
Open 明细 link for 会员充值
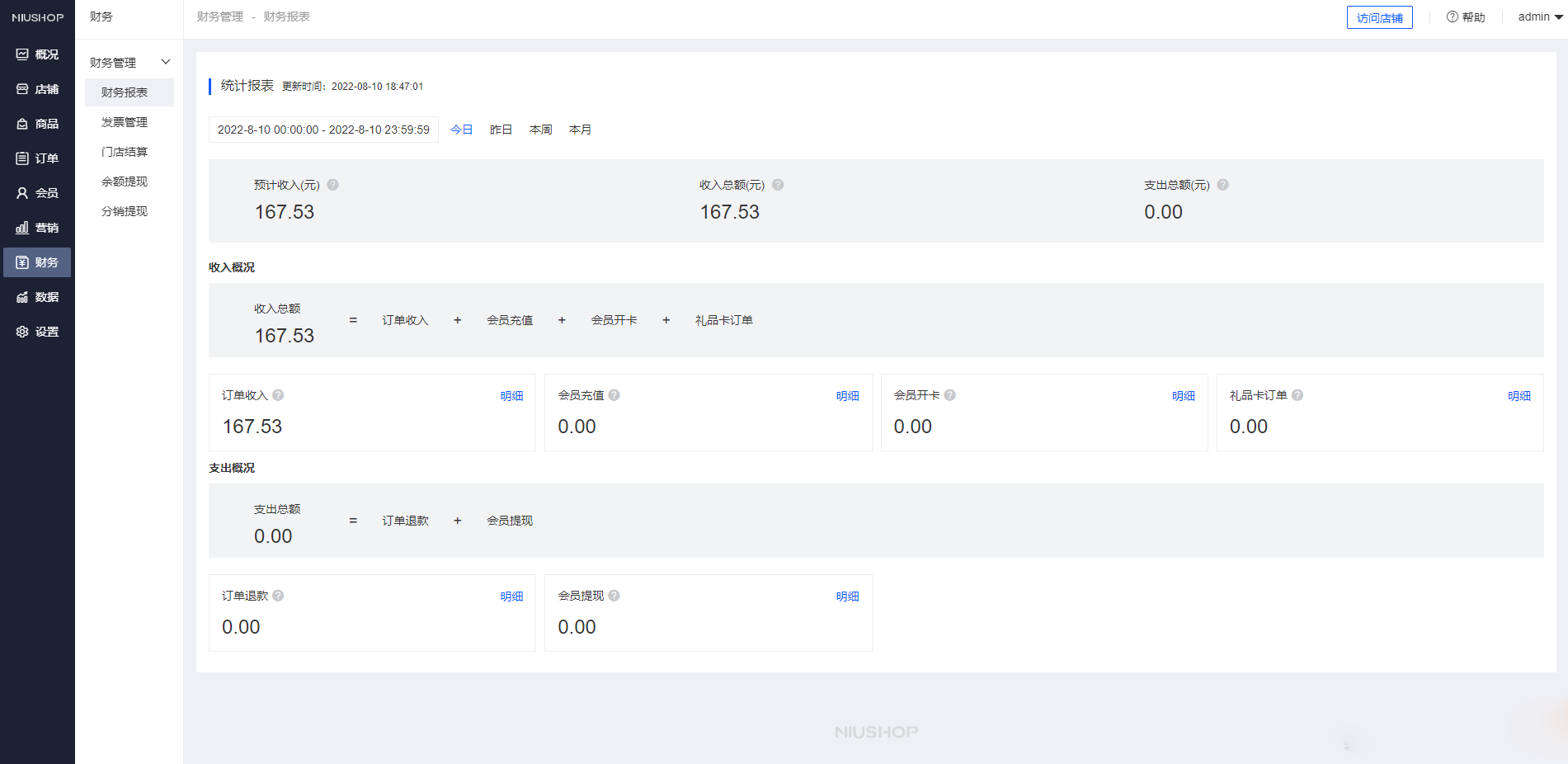[x=847, y=396]
